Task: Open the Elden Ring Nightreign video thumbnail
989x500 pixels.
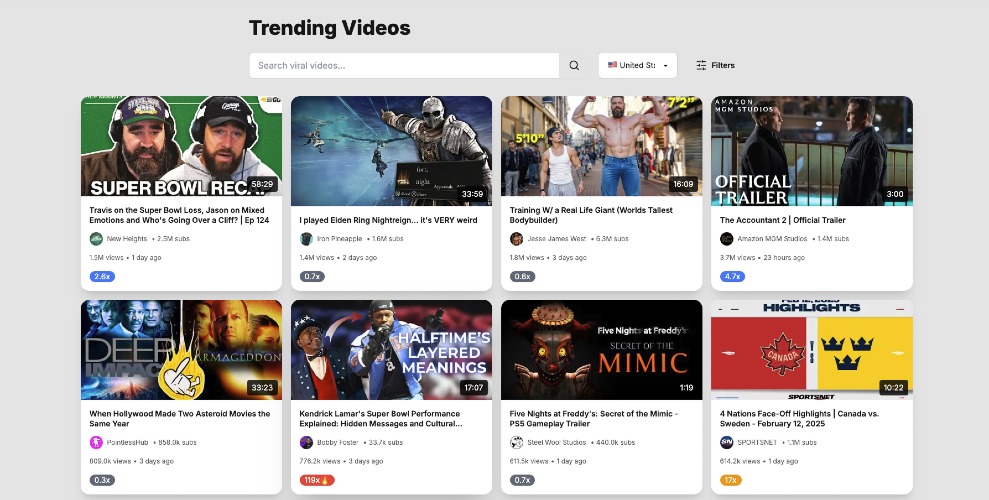Action: tap(391, 151)
